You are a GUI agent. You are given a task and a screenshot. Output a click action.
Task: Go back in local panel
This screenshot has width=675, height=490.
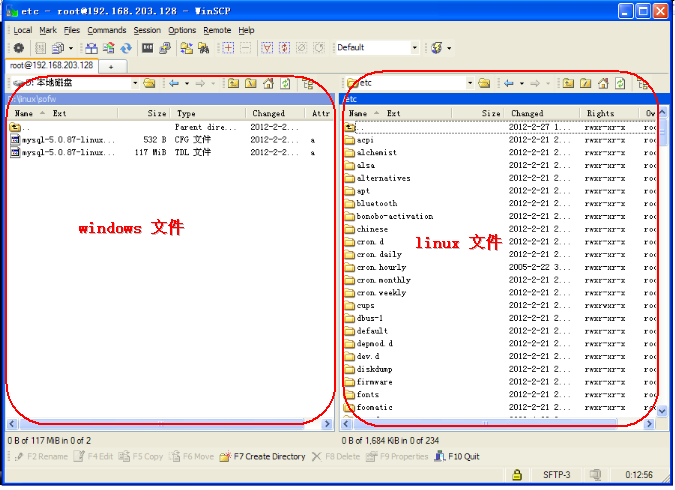pyautogui.click(x=174, y=83)
